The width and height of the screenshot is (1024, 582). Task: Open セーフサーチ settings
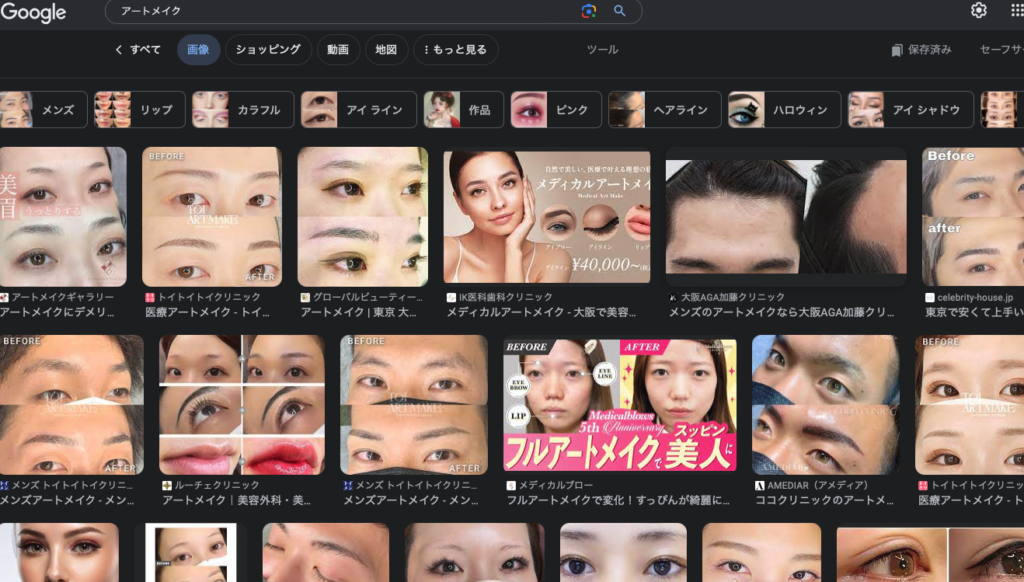[1000, 49]
